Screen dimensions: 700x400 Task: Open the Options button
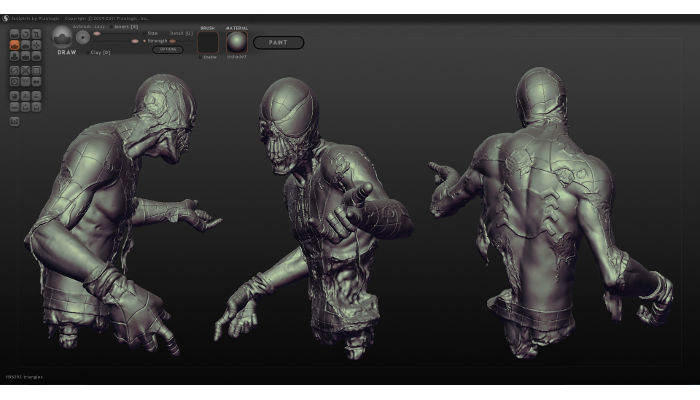(x=168, y=49)
